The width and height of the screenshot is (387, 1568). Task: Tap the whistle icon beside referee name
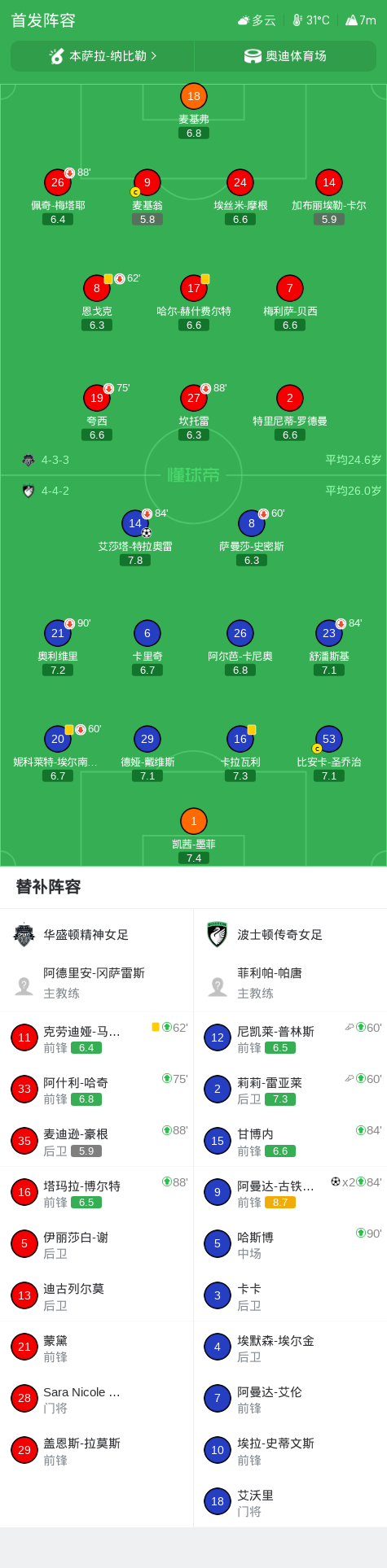pyautogui.click(x=57, y=56)
